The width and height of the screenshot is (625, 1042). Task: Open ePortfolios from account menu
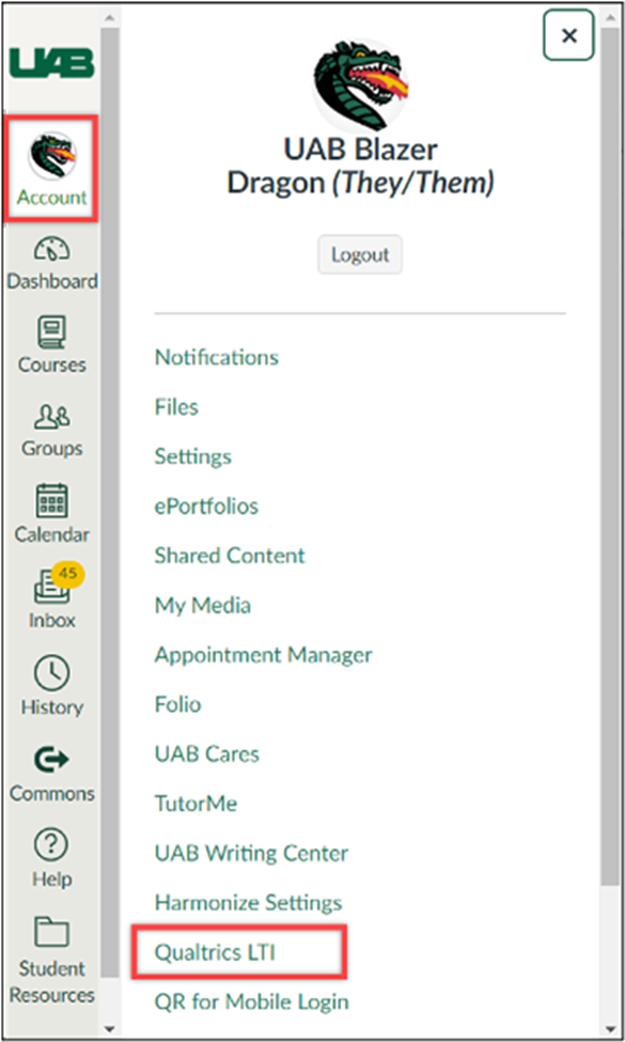(206, 506)
